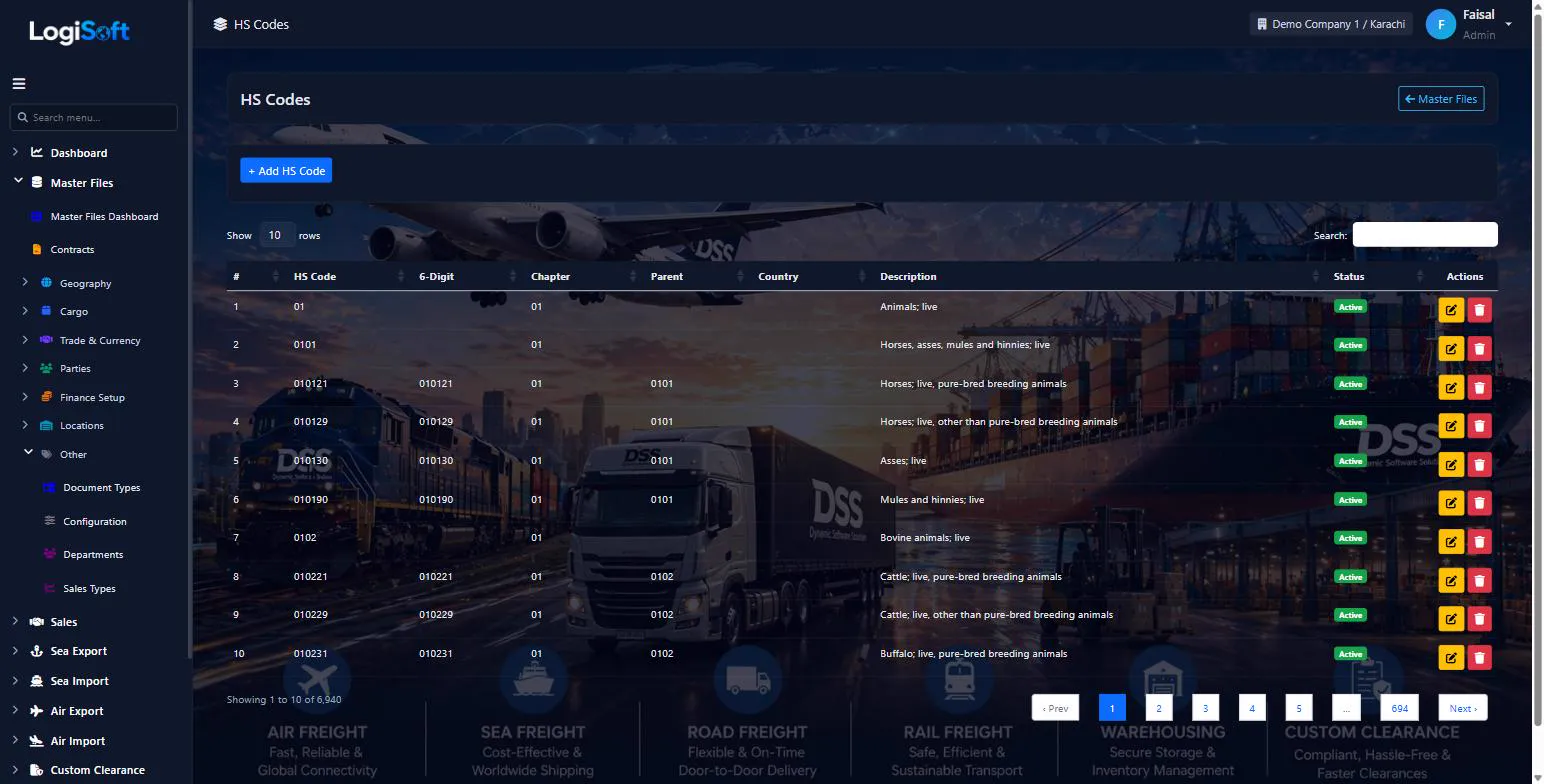Edit the Asses; live row
This screenshot has width=1544, height=784.
pos(1450,464)
